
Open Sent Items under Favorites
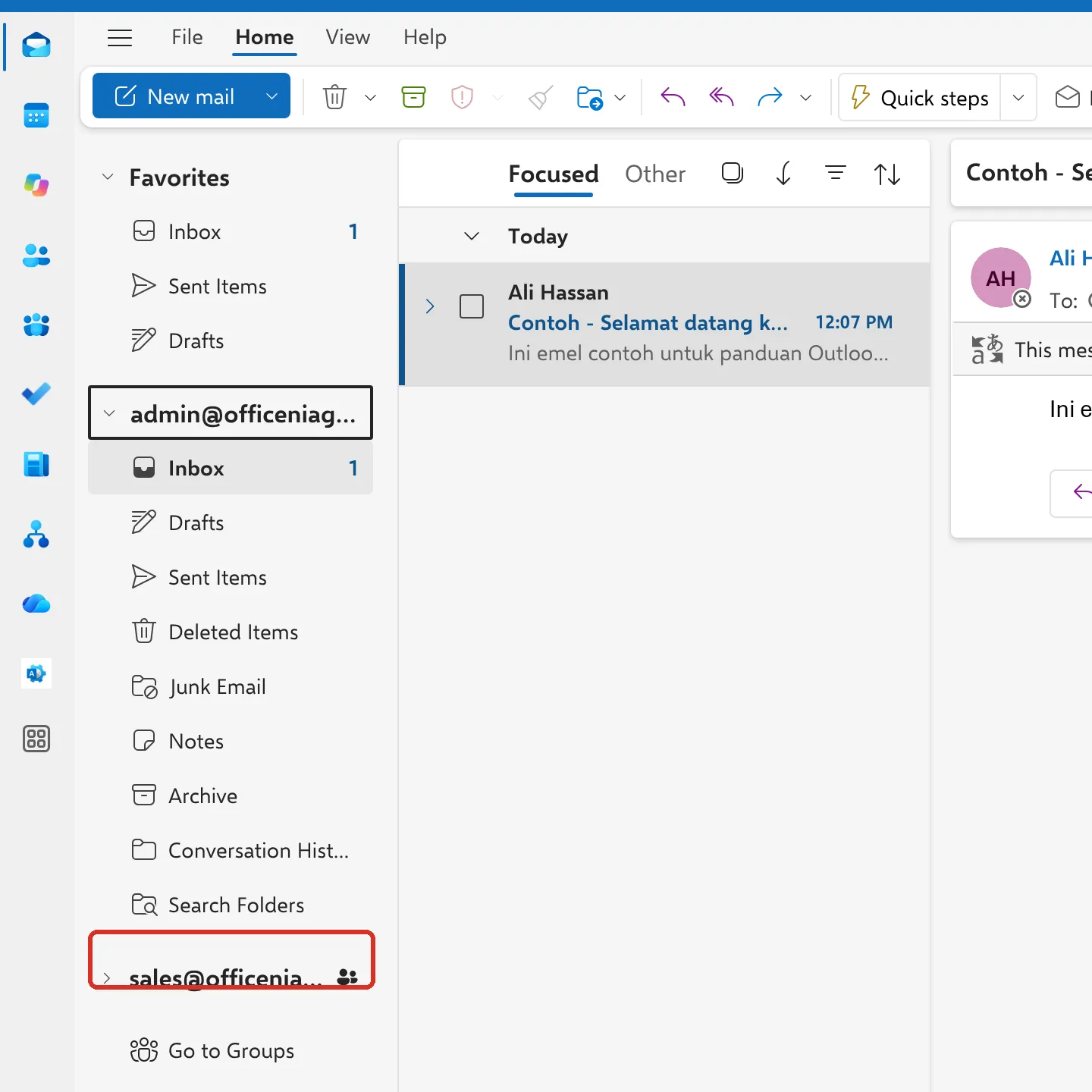pos(231,286)
